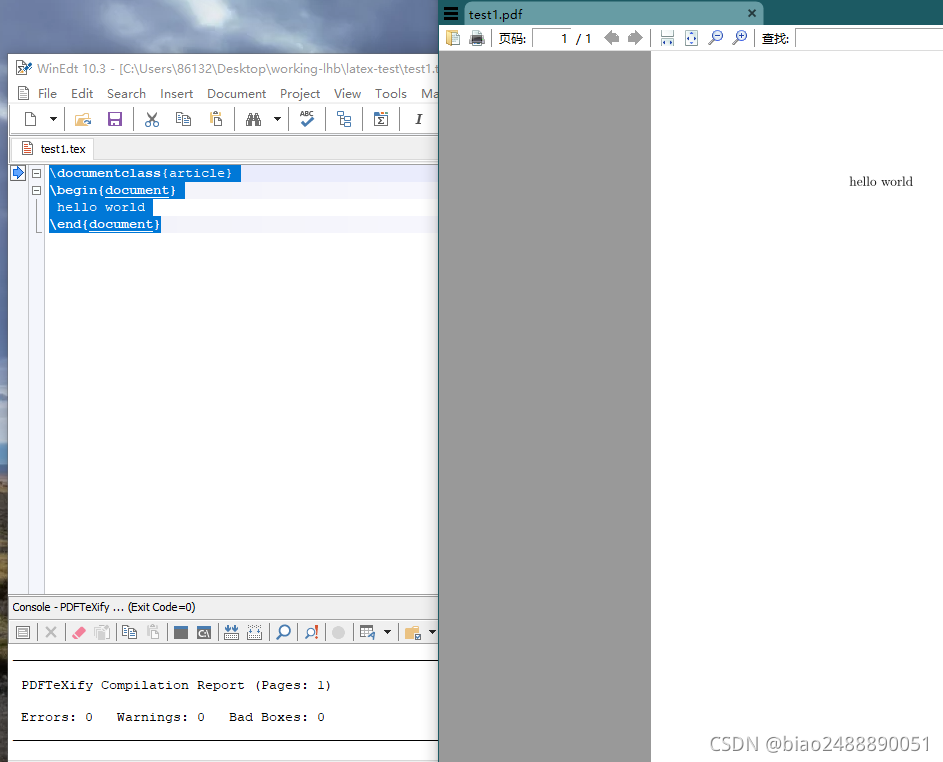
Task: Open the Project menu
Action: click(x=300, y=93)
